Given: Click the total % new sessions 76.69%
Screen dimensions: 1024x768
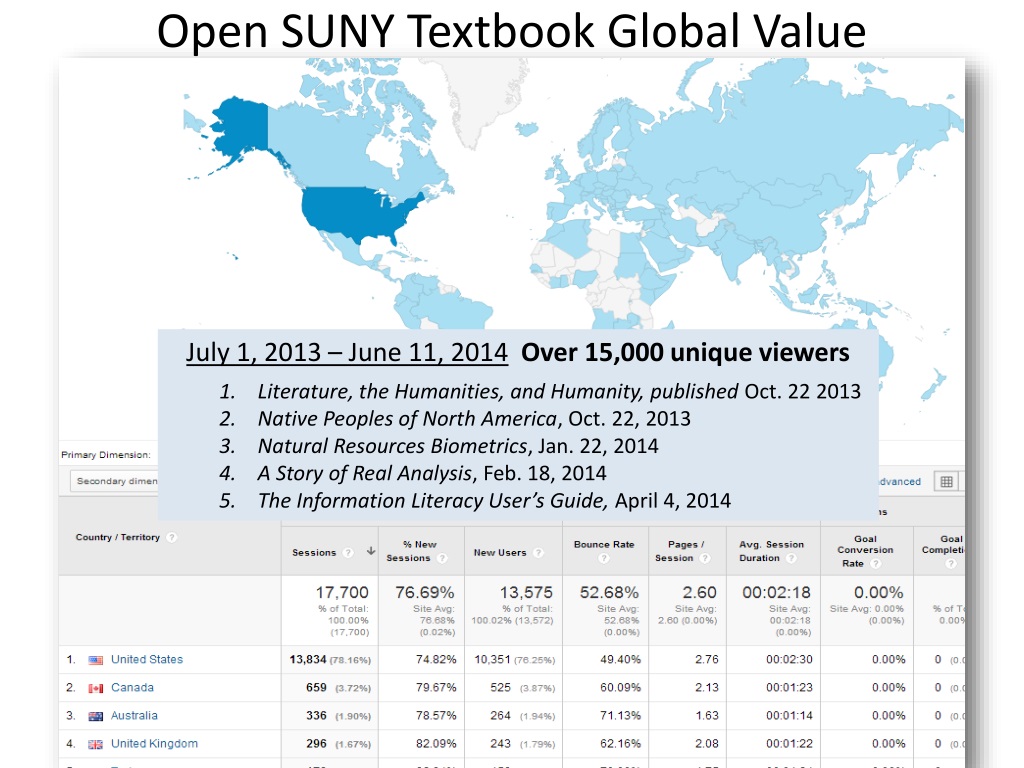Looking at the screenshot, I should (424, 592).
